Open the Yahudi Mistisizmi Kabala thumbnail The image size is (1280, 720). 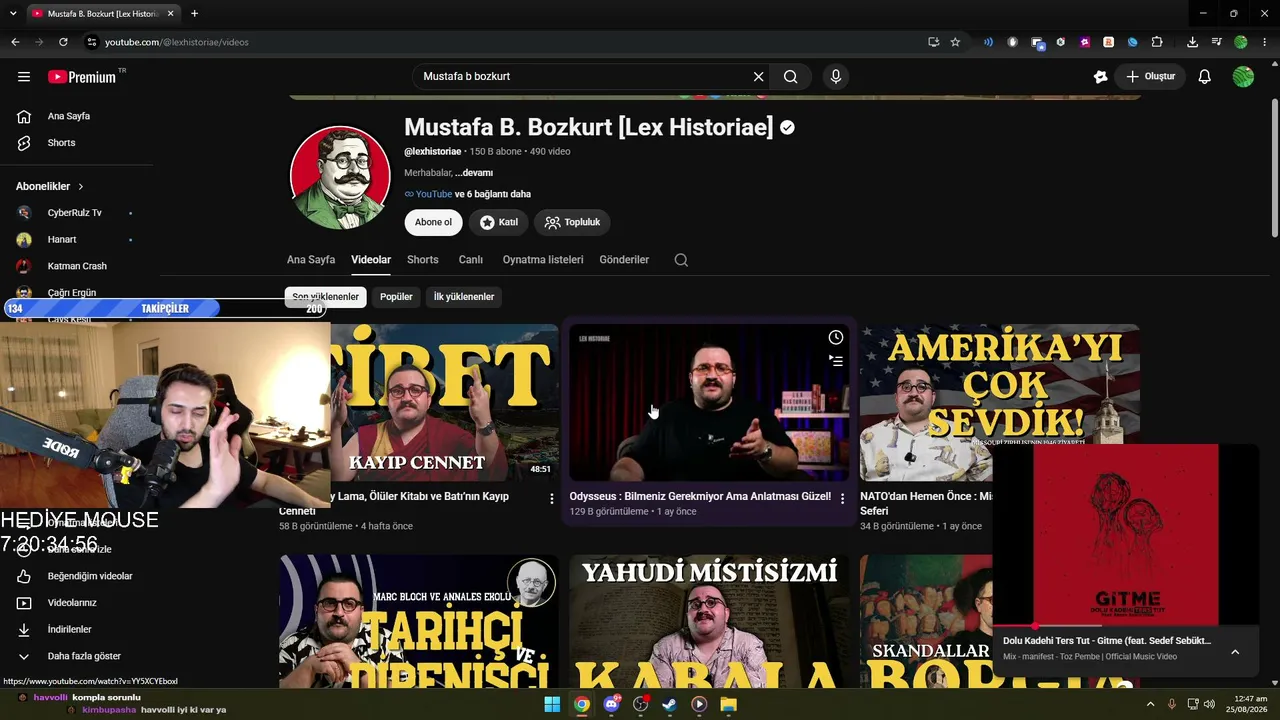[709, 621]
